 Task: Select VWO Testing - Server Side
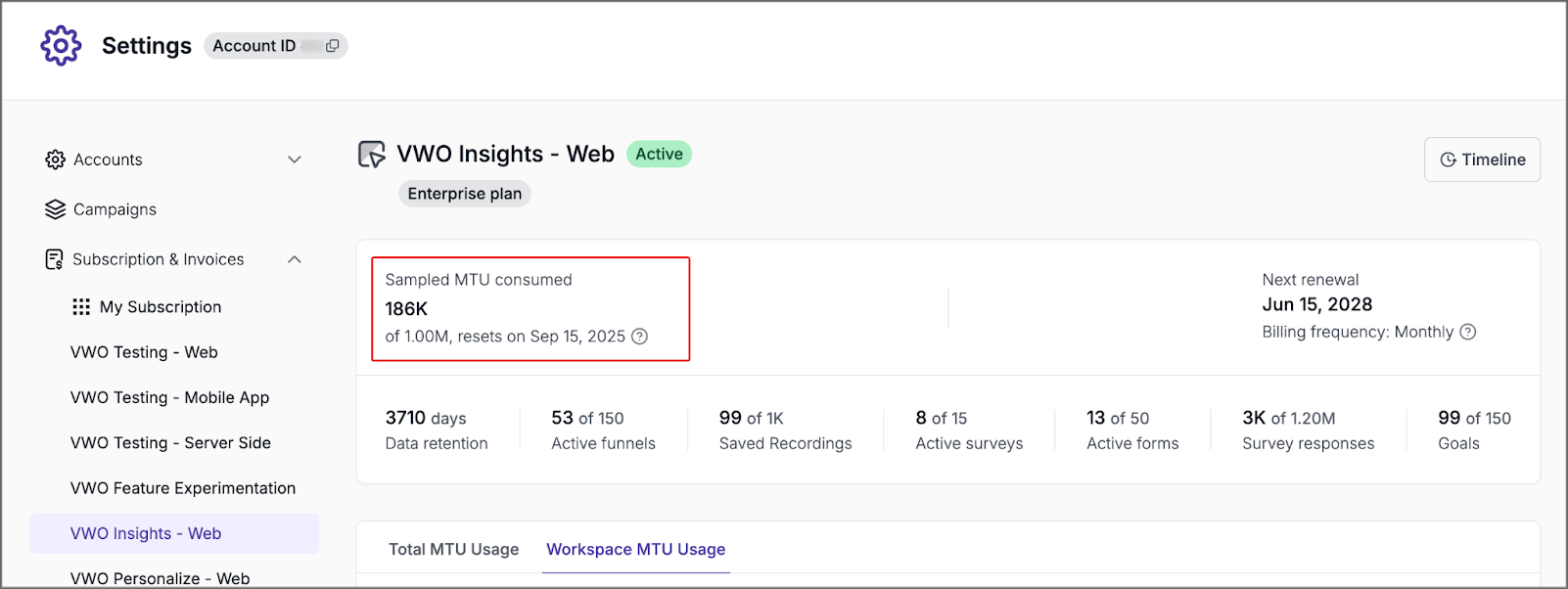pos(170,442)
